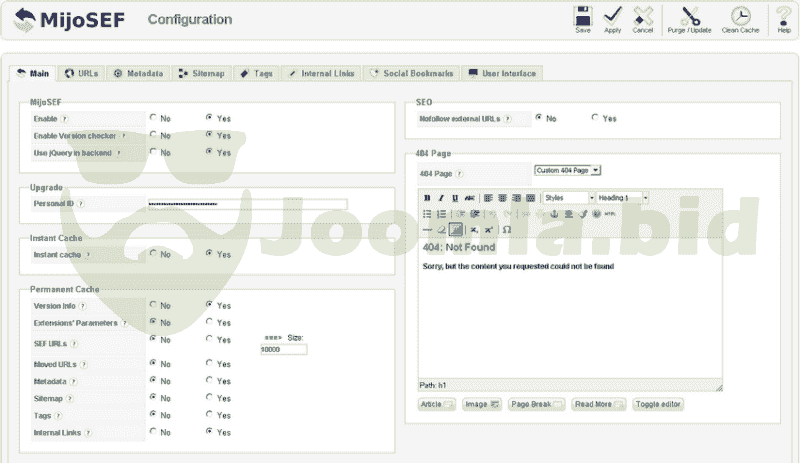Set Instant cache to No
800x463 pixels.
153,254
